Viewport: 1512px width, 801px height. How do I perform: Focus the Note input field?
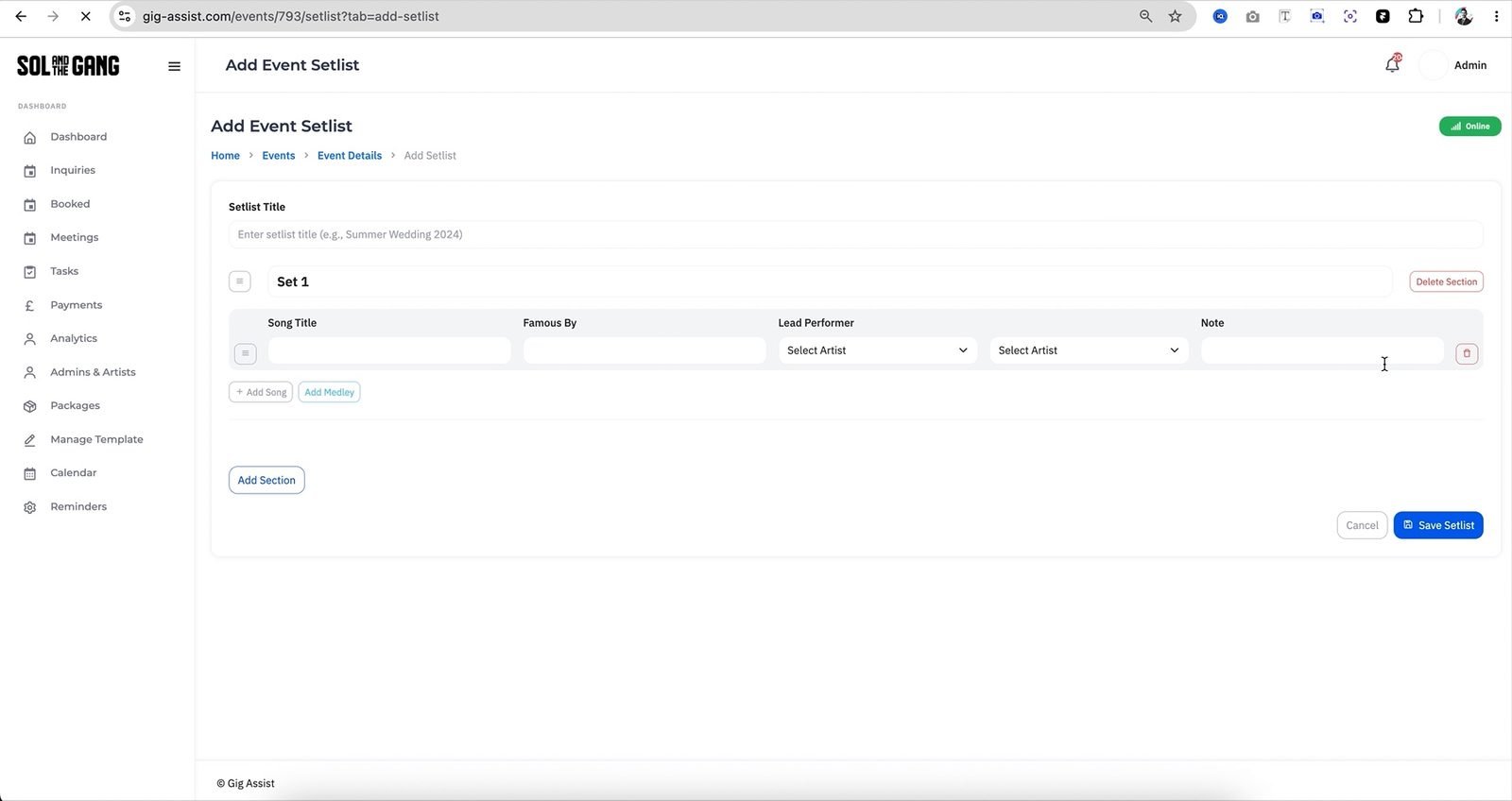1322,350
